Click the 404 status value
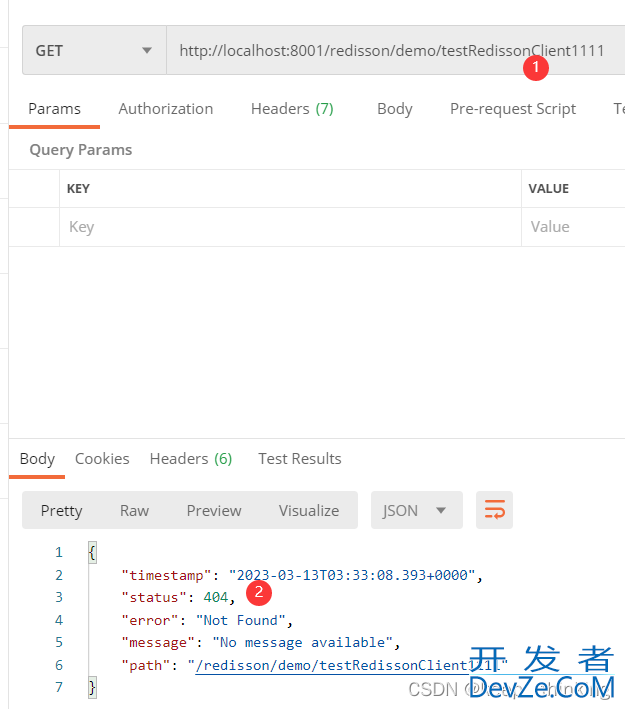Image resolution: width=625 pixels, height=709 pixels. point(216,597)
